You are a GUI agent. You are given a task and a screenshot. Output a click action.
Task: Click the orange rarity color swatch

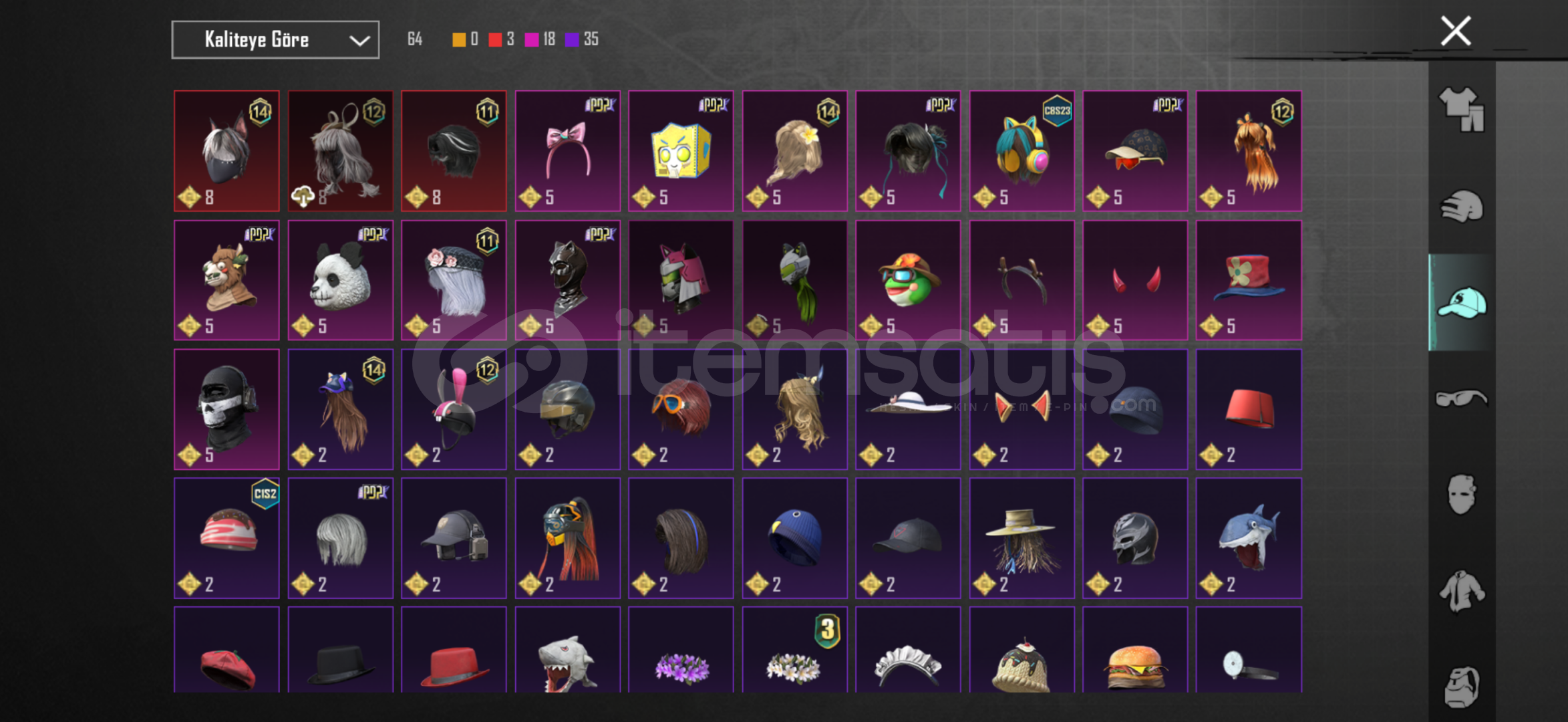tap(459, 39)
